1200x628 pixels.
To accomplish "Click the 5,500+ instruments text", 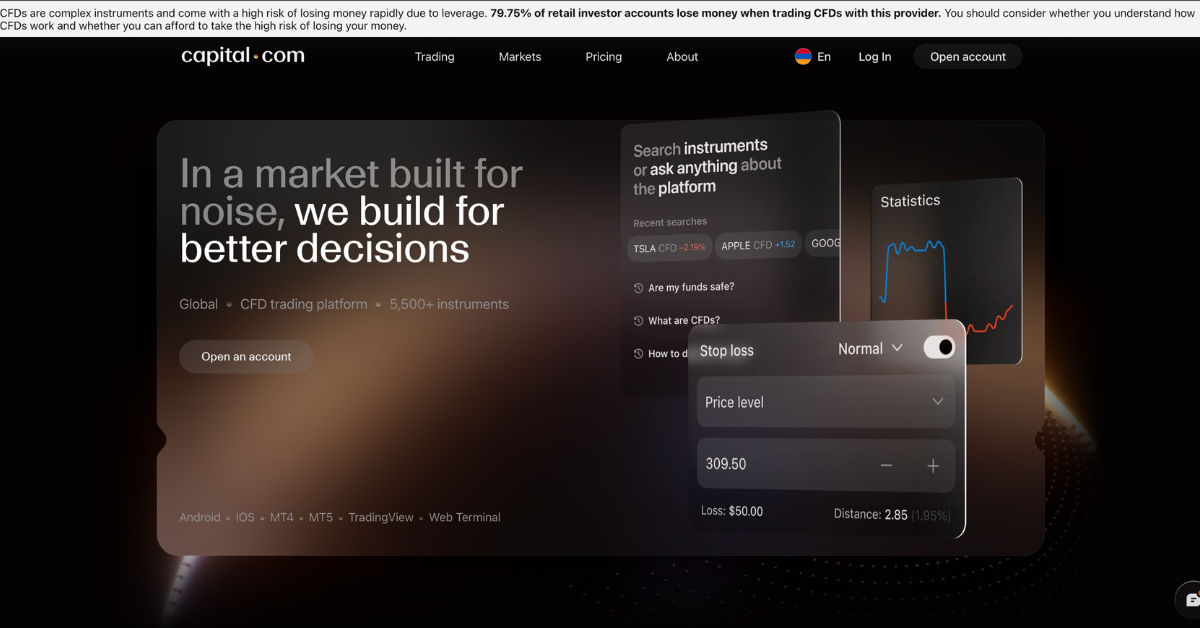I will coord(449,304).
